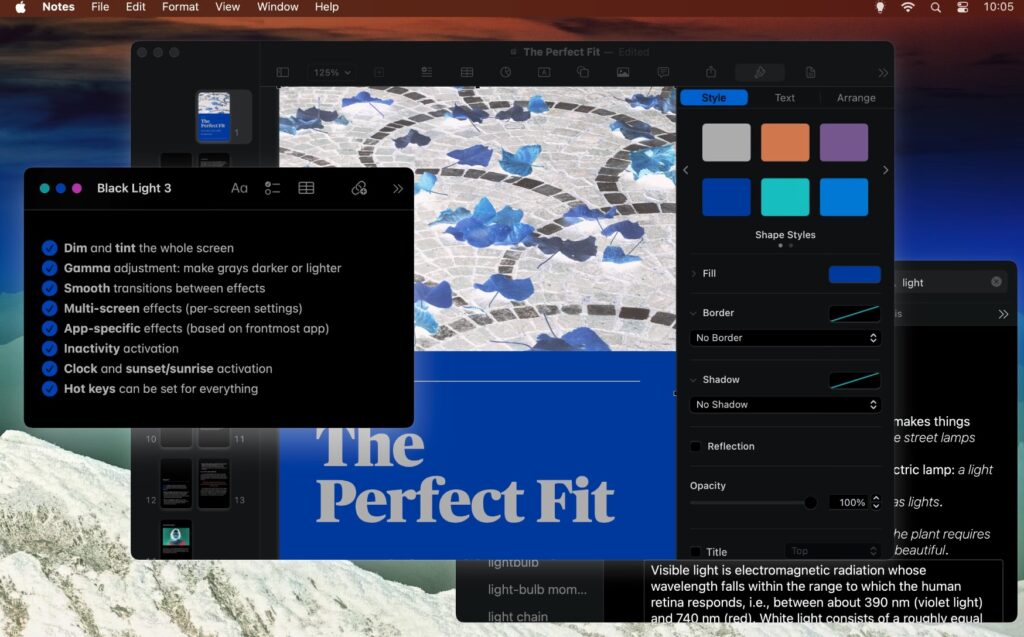
Task: Insert a Shape into the document
Action: tap(585, 72)
